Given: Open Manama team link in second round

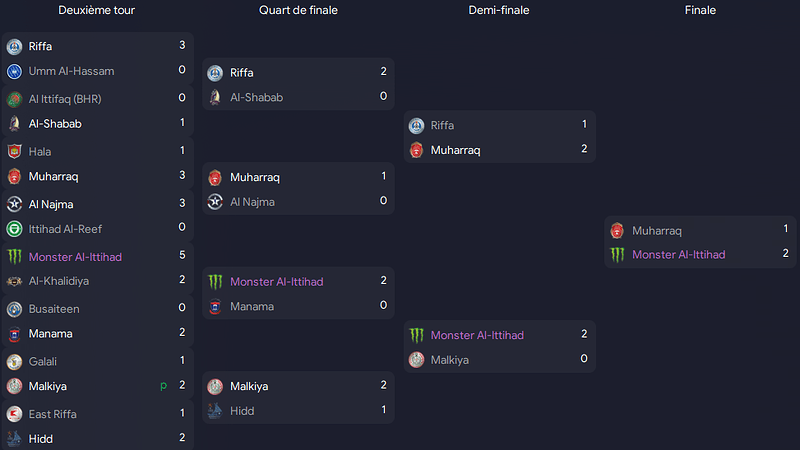Looking at the screenshot, I should 51,334.
